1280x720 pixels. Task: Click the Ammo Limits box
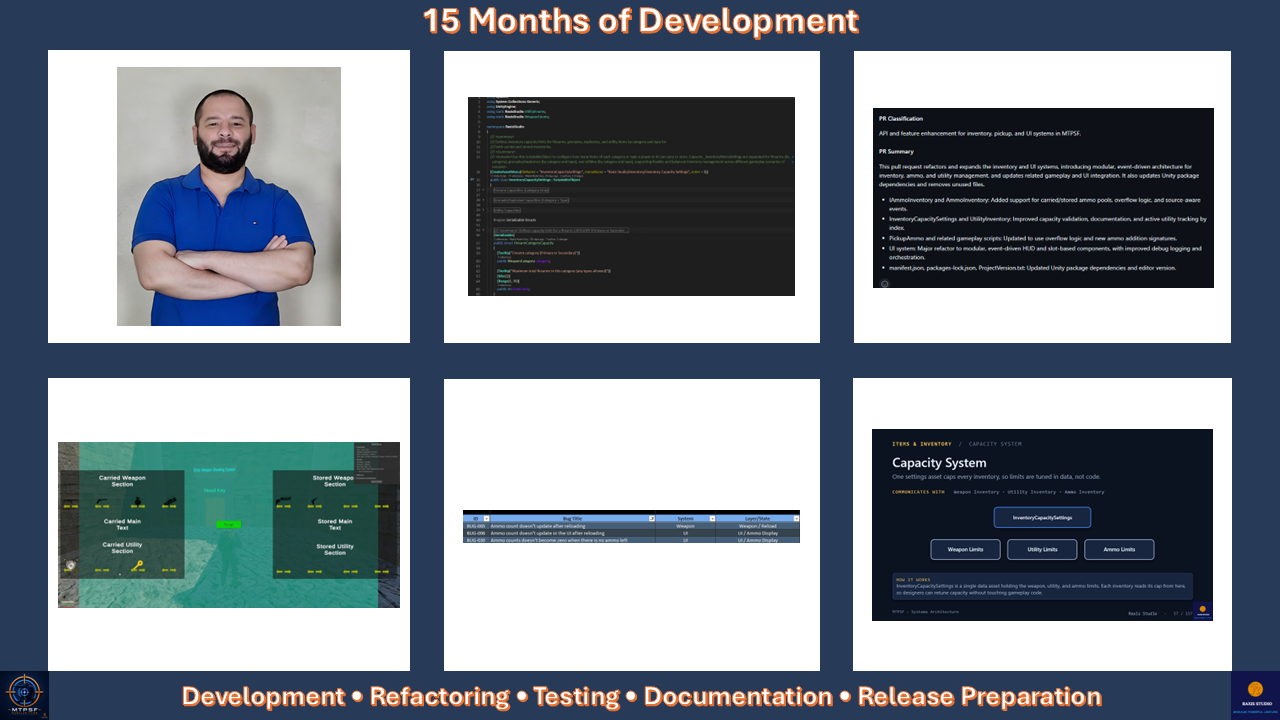[1119, 549]
